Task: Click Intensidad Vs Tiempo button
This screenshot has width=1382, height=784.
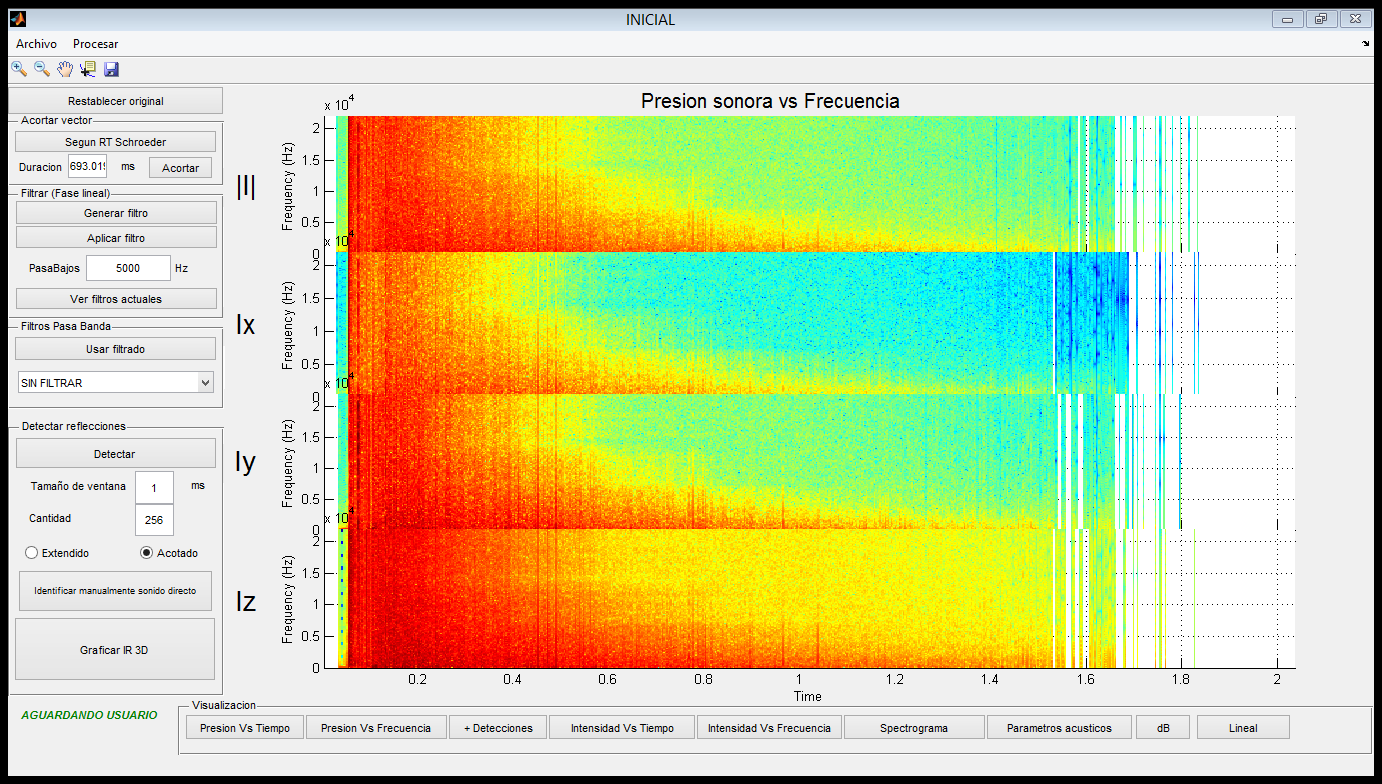Action: pos(622,728)
